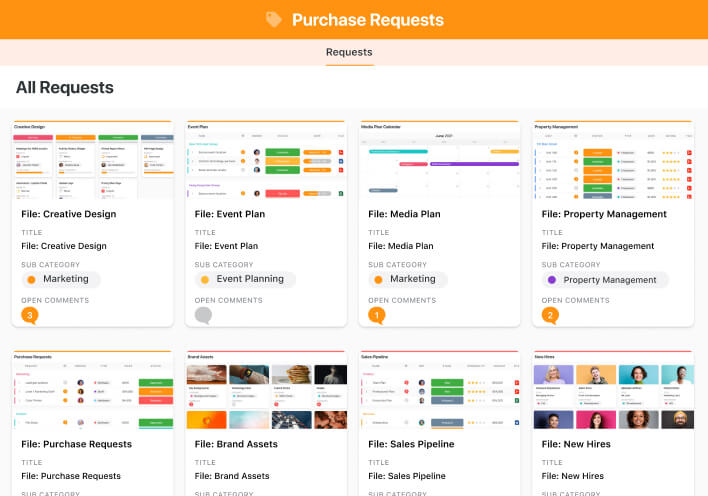This screenshot has width=708, height=496.
Task: Open Event Plan card's empty gray comment bubble
Action: 203,315
